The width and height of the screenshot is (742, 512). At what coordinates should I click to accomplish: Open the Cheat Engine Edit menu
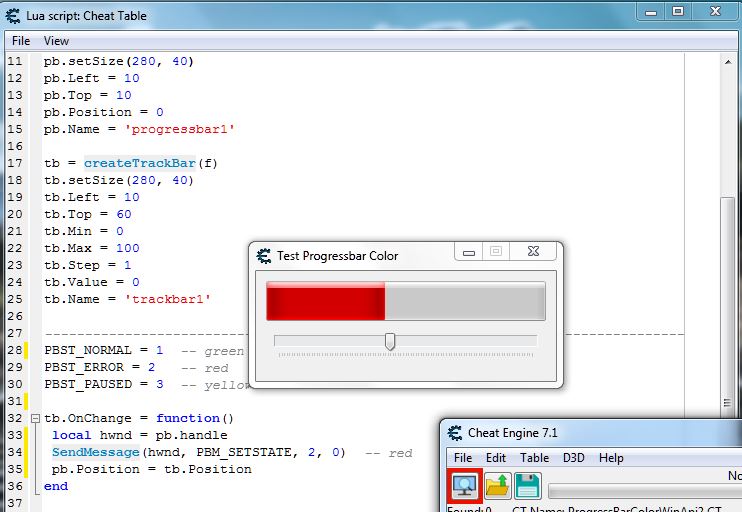[496, 458]
